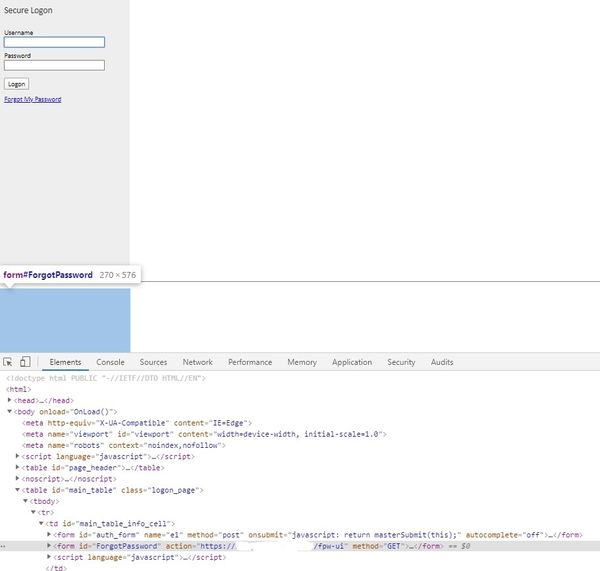The height and width of the screenshot is (571, 600).
Task: Switch to the Console tab
Action: 110,362
